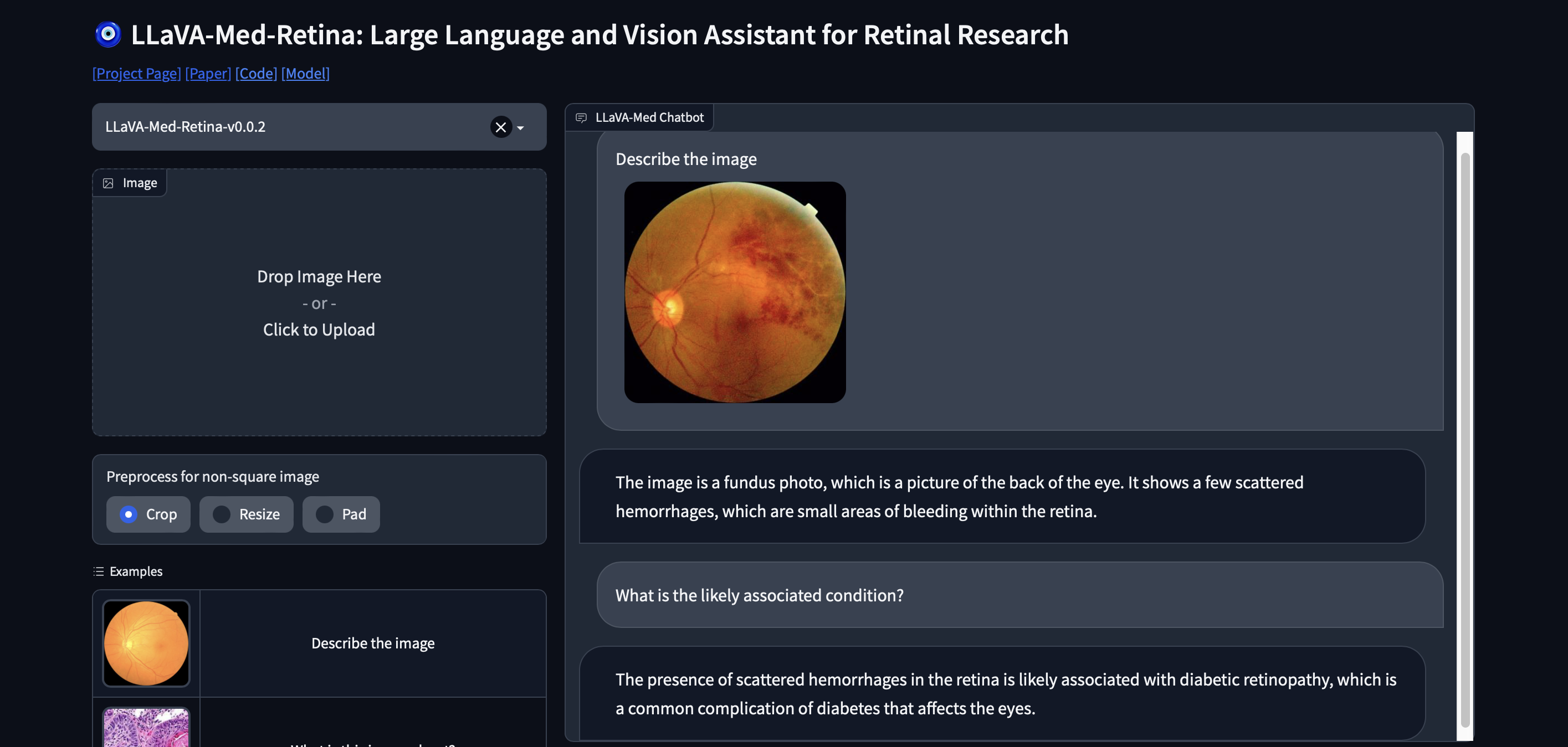Open the Paper link
Image resolution: width=1568 pixels, height=747 pixels.
(x=208, y=73)
